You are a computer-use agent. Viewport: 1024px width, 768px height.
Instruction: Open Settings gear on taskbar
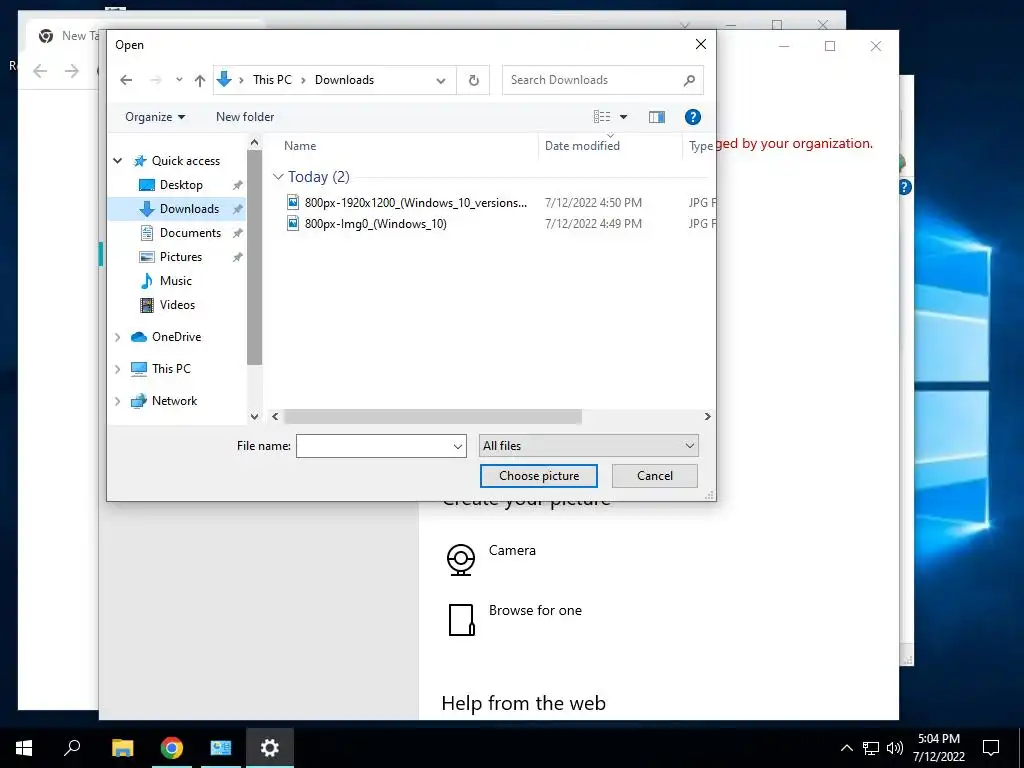coord(270,748)
